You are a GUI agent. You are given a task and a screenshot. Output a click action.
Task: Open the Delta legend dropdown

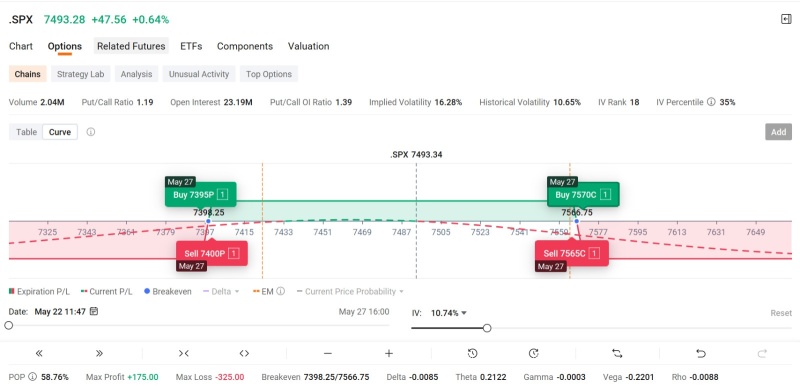221,292
